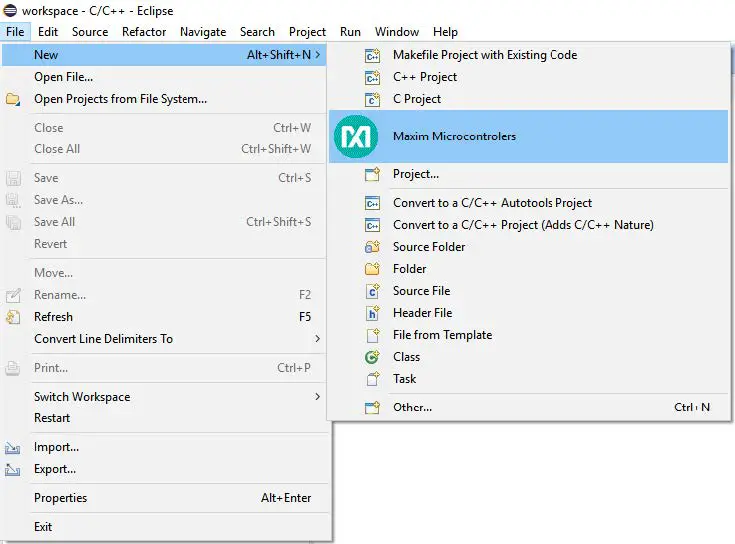Image resolution: width=735 pixels, height=544 pixels.
Task: Expand Convert Line Delimiters To submenu
Action: click(318, 339)
